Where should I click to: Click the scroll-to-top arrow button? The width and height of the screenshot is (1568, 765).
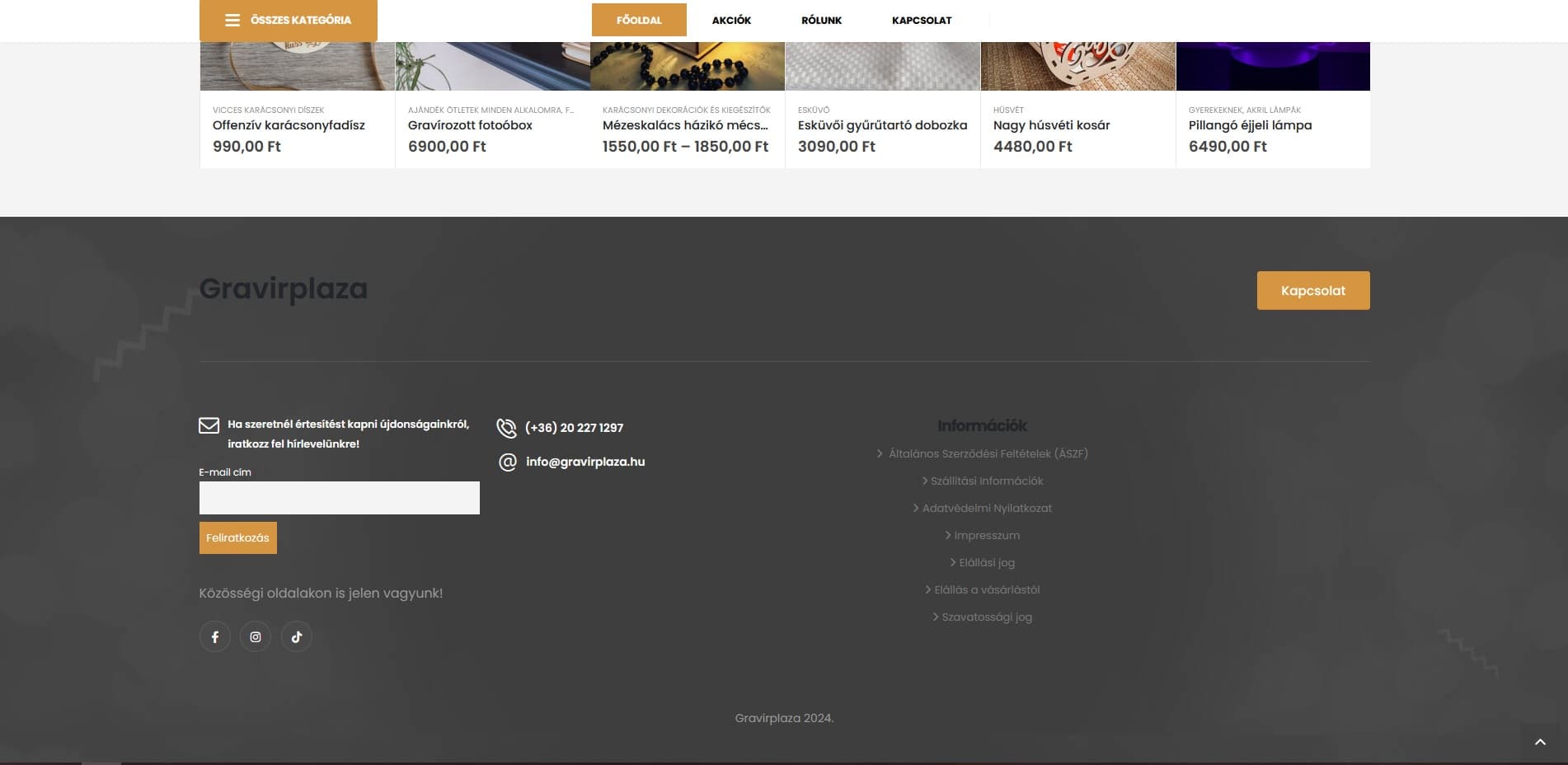[x=1539, y=742]
